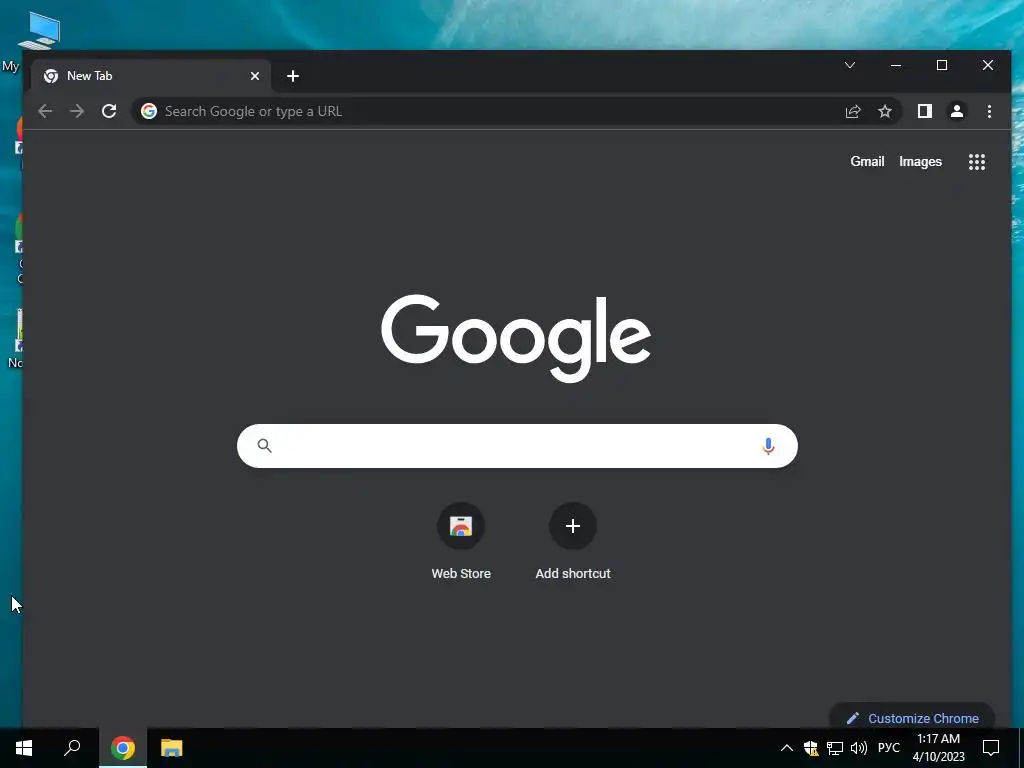The image size is (1024, 768).
Task: Select the New Tab tab
Action: pos(150,76)
